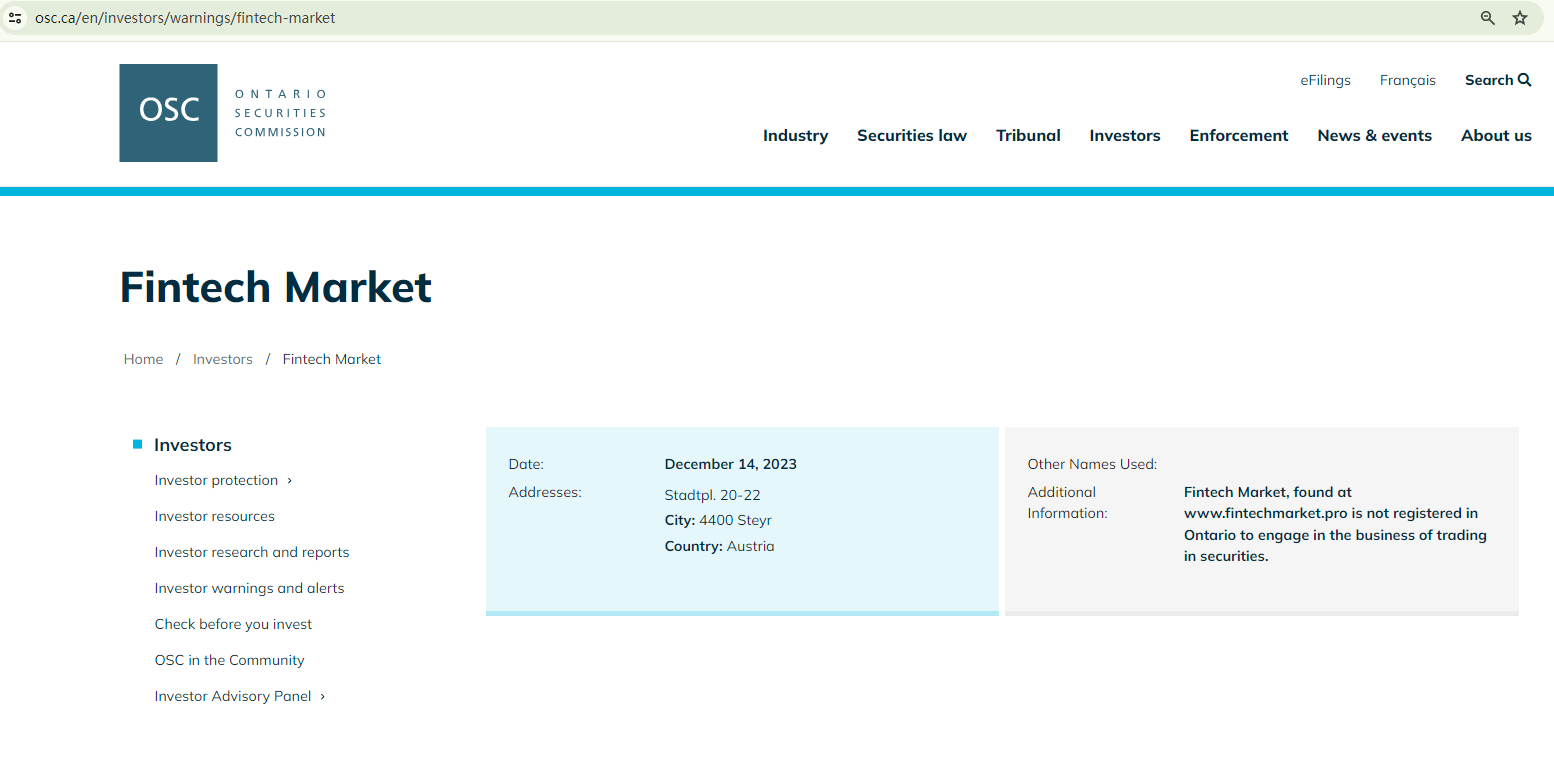The image size is (1554, 769).
Task: Click the Fintech Market page heading
Action: 276,287
